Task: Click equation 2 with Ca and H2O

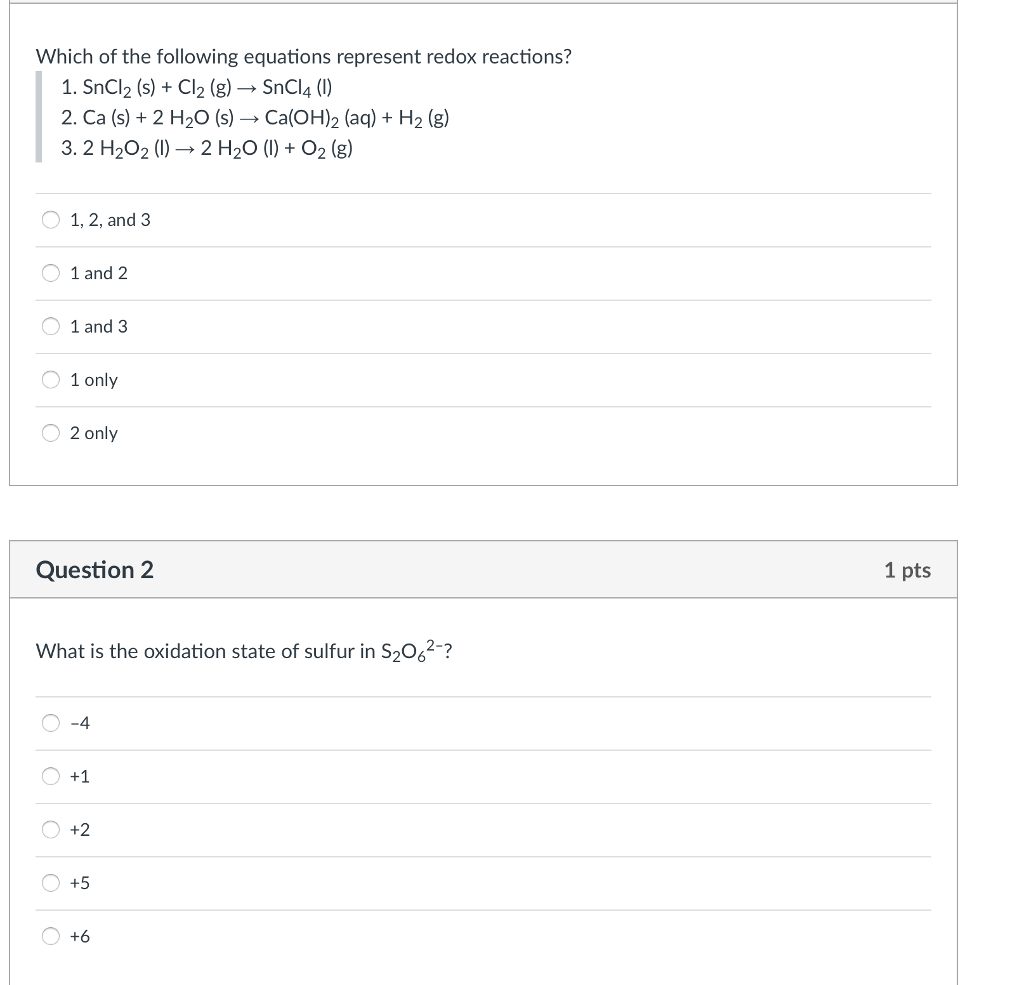Action: click(255, 117)
